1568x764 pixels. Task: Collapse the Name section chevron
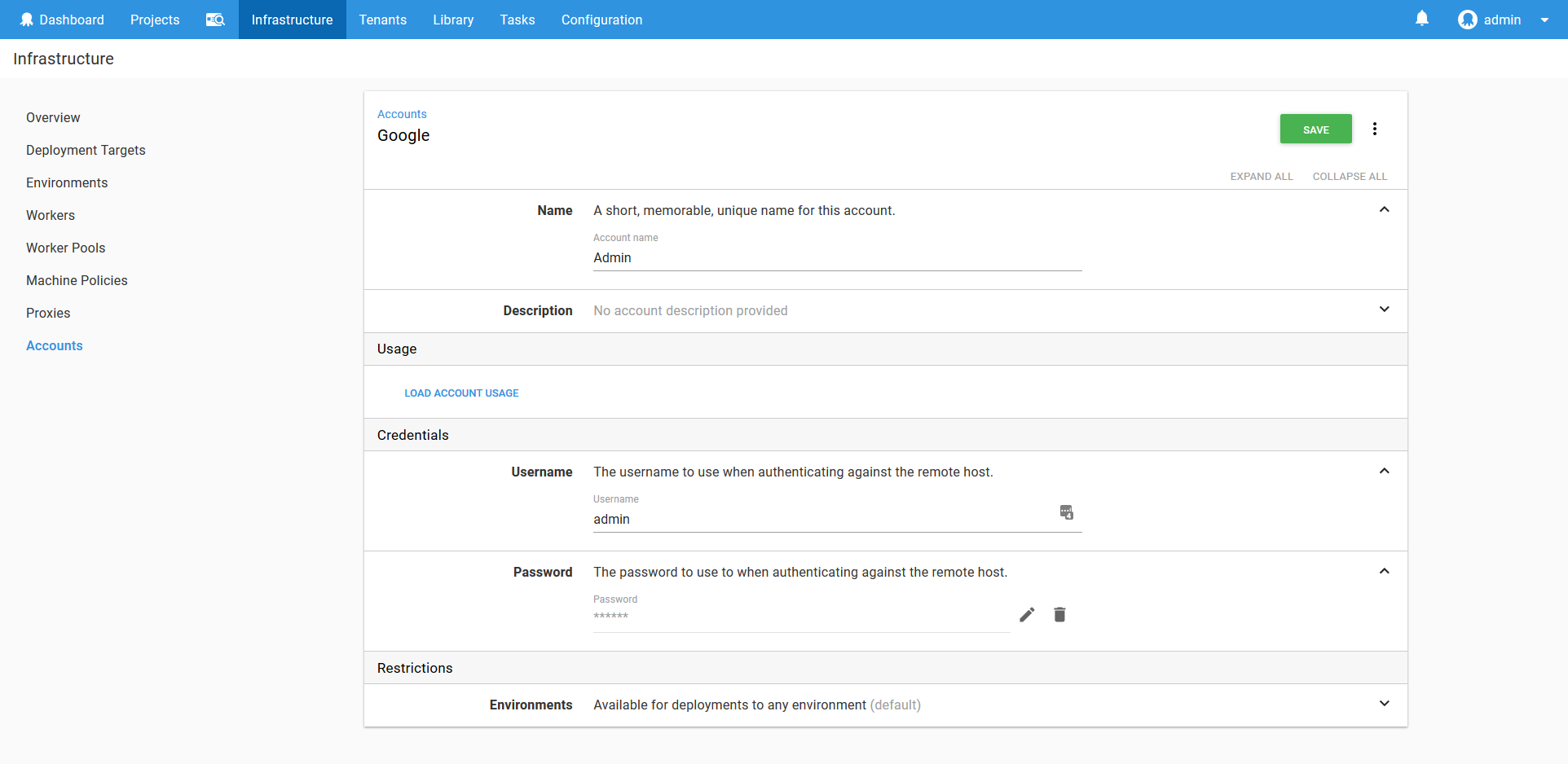1384,209
